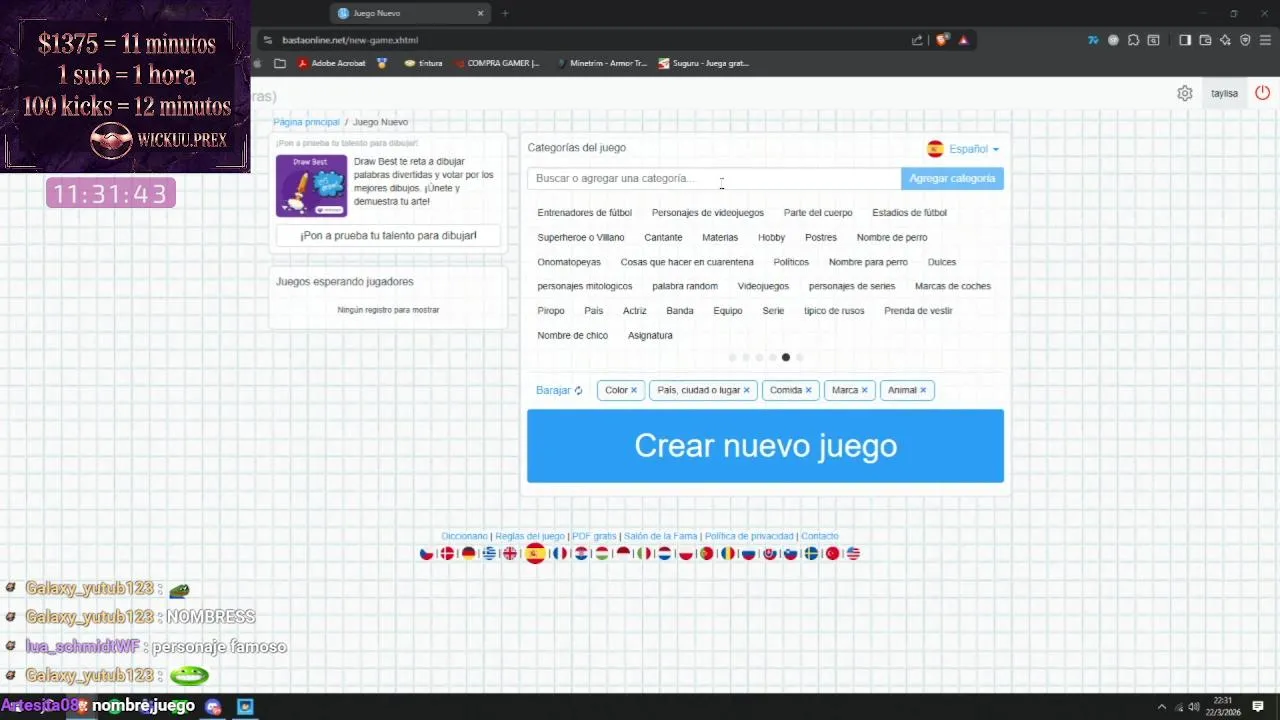The width and height of the screenshot is (1280, 720).
Task: Open the settings gear icon
Action: coord(1184,93)
